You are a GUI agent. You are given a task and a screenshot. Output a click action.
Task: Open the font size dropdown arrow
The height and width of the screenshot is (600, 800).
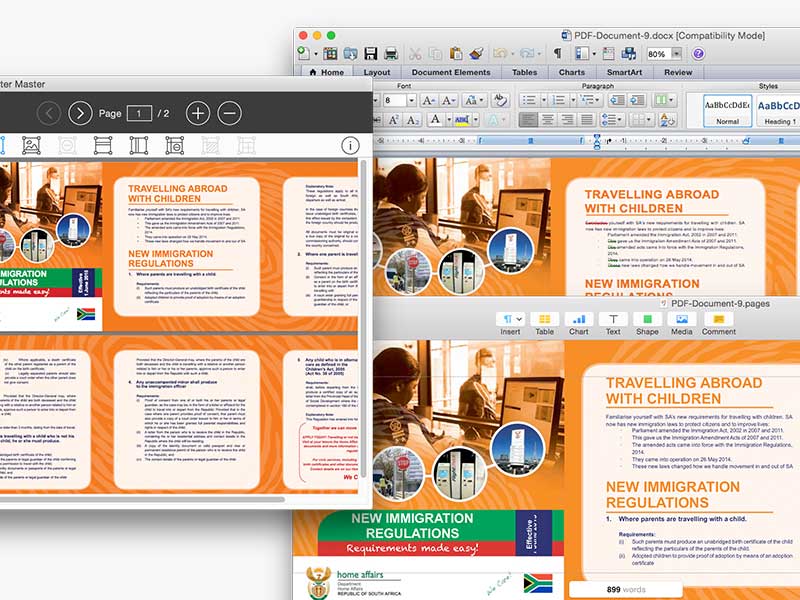(x=411, y=100)
